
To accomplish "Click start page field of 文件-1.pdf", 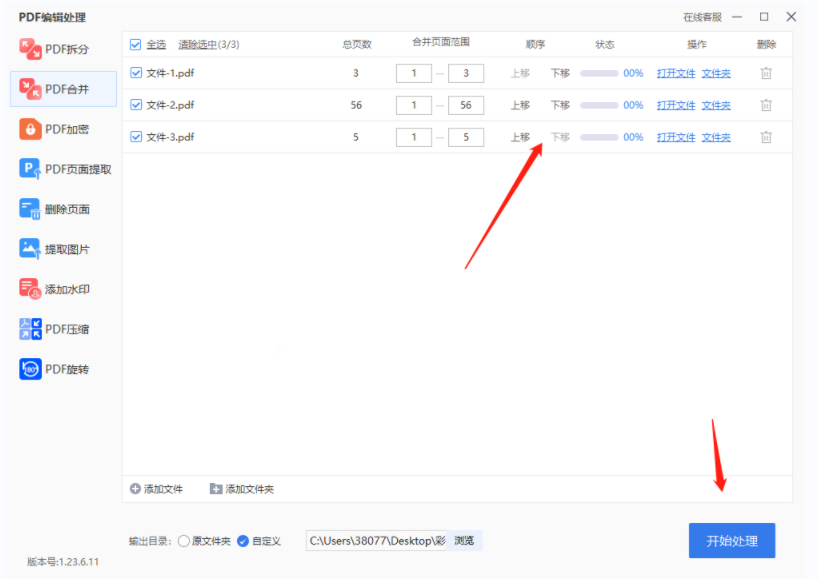I will [x=414, y=73].
